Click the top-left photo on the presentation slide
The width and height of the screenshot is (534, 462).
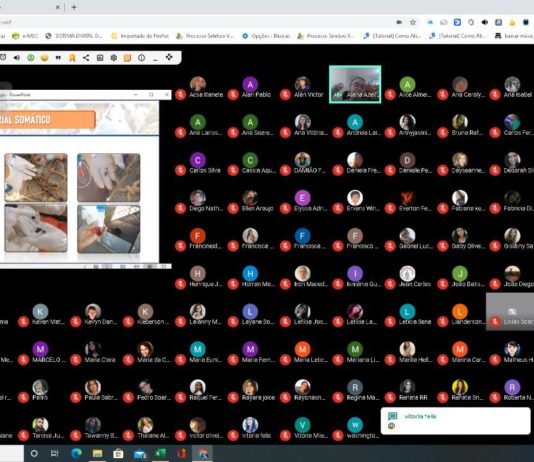36,177
